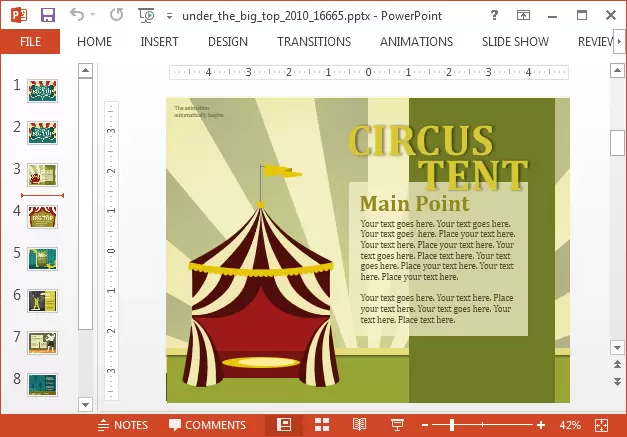Screen dimensions: 627x437
Task: Click the Redo/Repeat icon
Action: 116,16
